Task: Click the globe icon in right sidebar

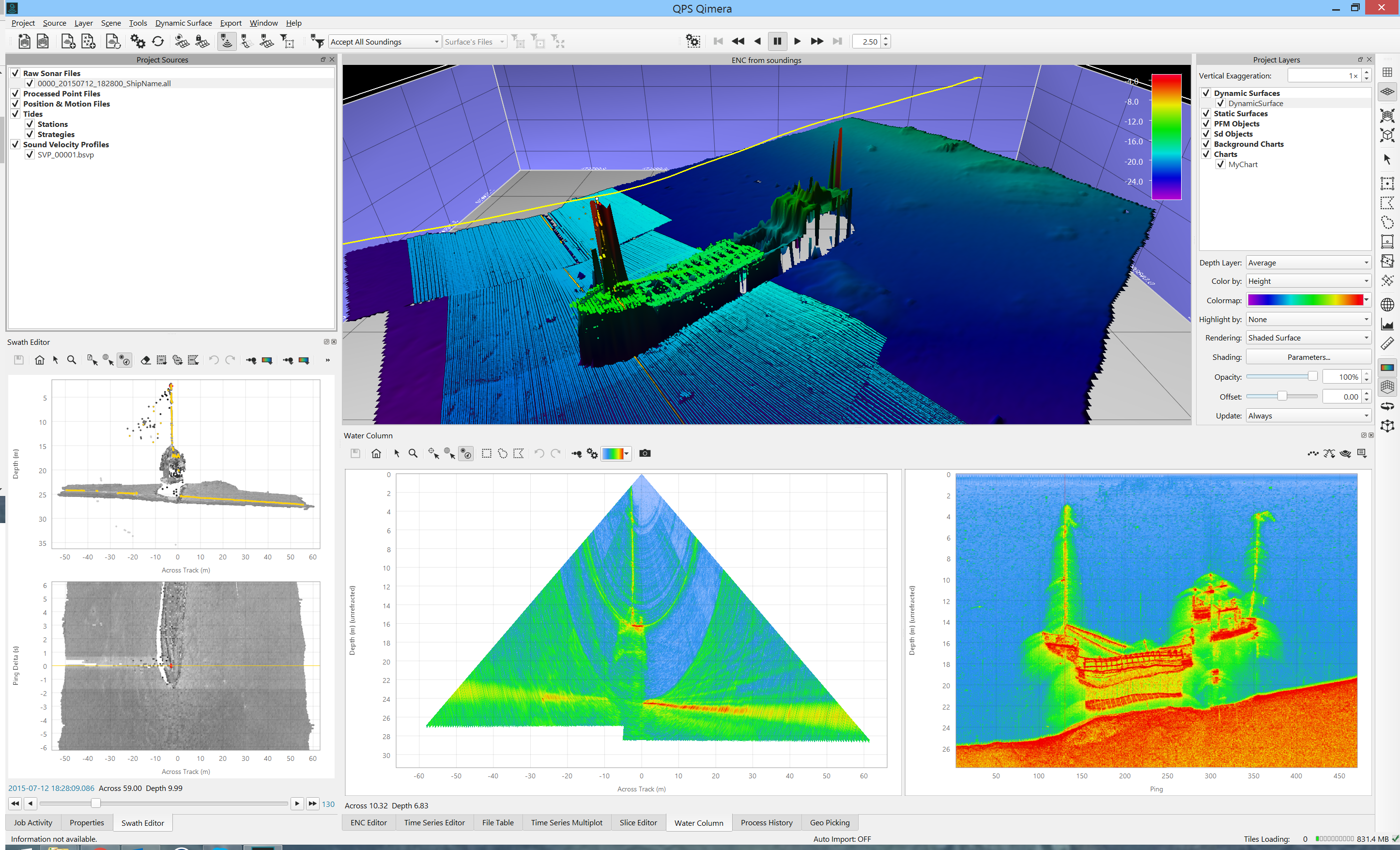Action: tap(1387, 305)
